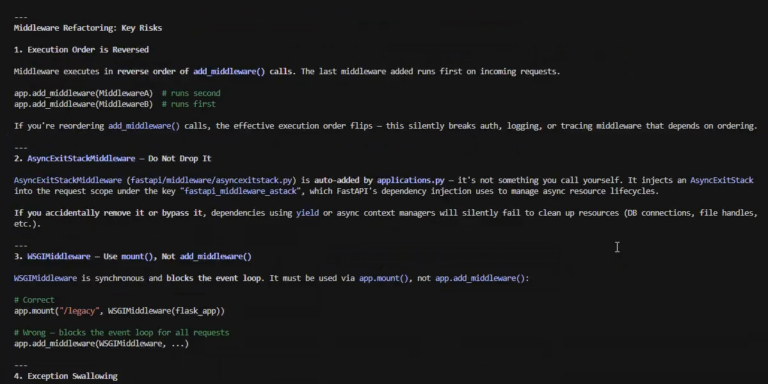This screenshot has height=384, width=768.
Task: Click the text "(DB connections, file handles,"
Action: tap(691, 213)
